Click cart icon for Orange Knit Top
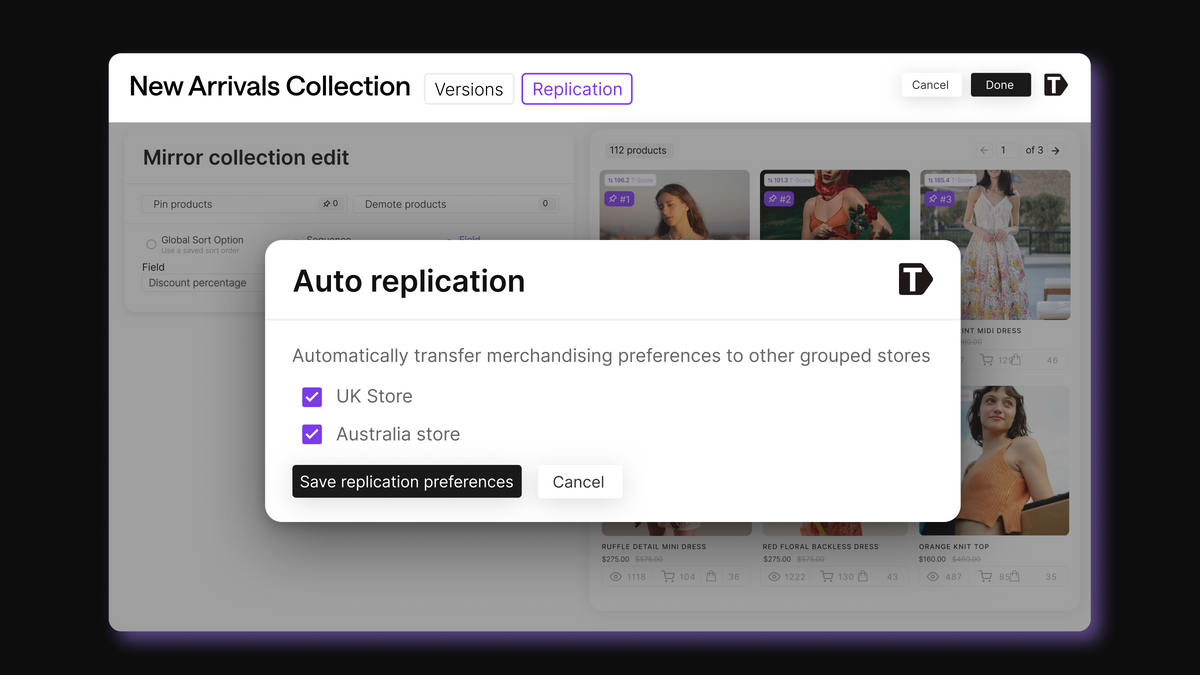 (x=986, y=577)
